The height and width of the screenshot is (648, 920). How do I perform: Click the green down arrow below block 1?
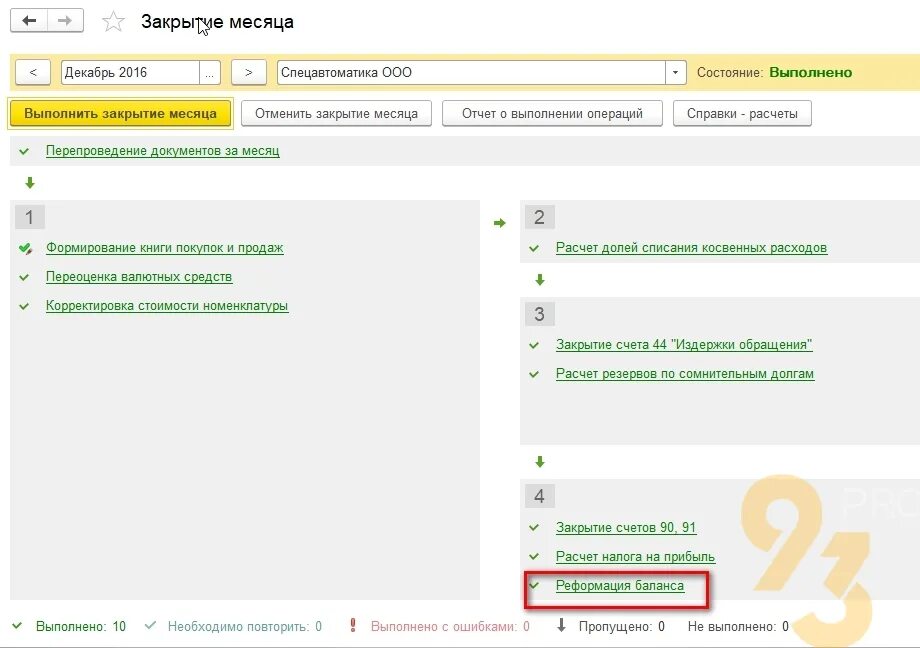[x=30, y=183]
